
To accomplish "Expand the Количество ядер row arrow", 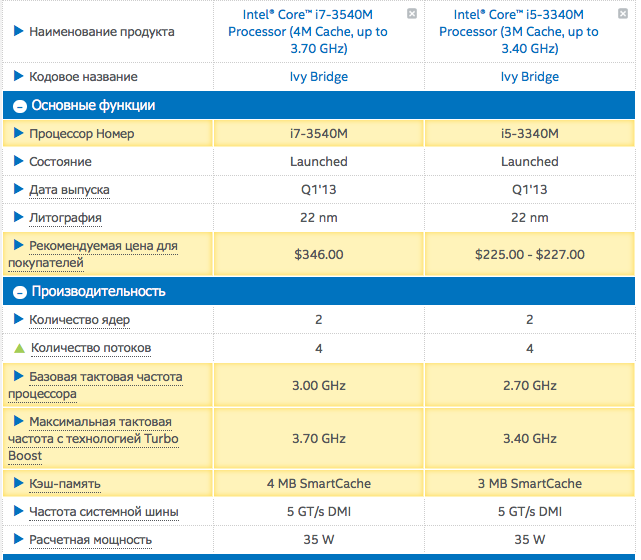I will click(x=18, y=319).
